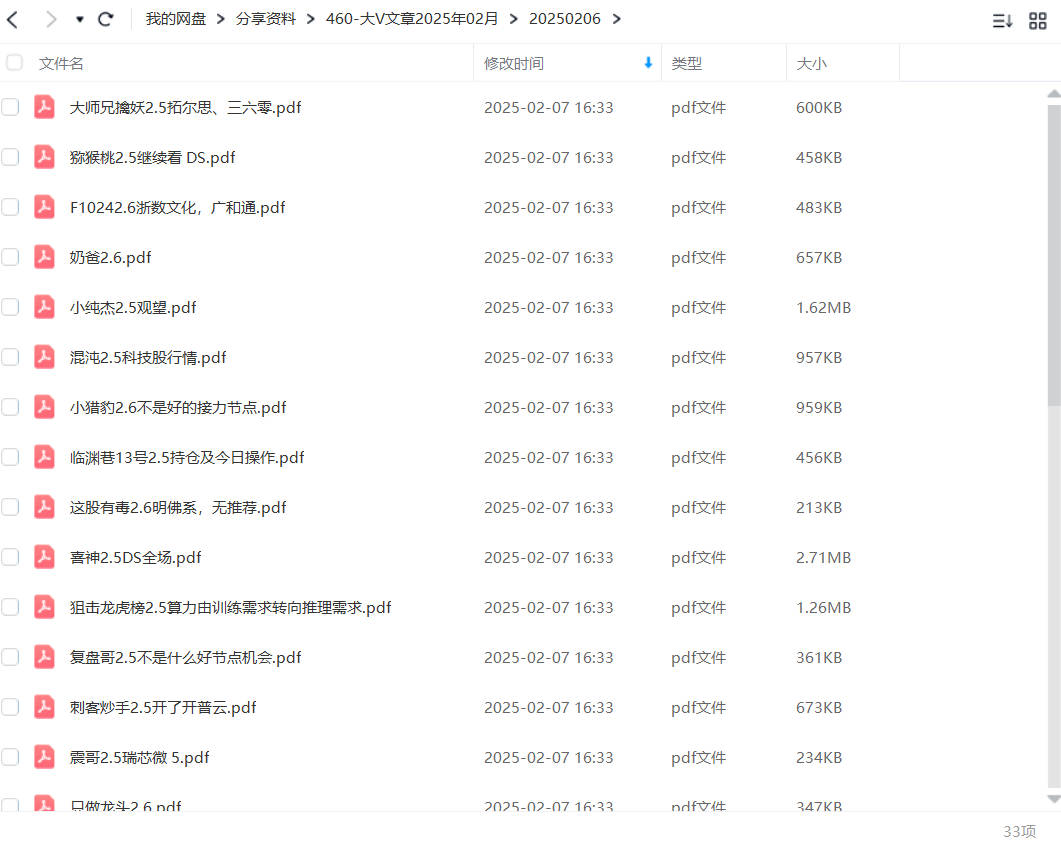1061x847 pixels.
Task: Check the box for 狙击龙虎榜2.5算力 file
Action: pyautogui.click(x=10, y=608)
